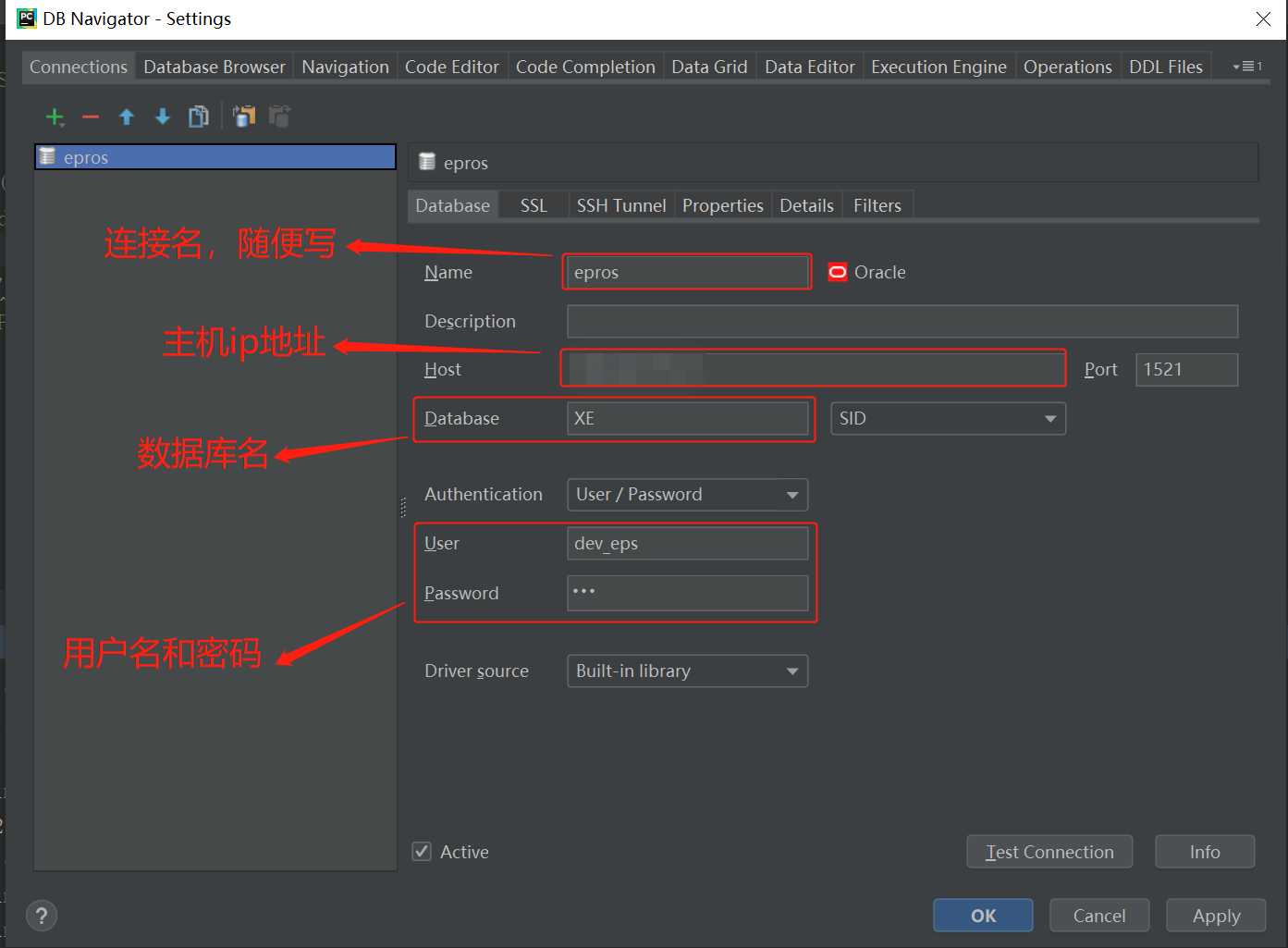Click the empty Description field

[902, 321]
